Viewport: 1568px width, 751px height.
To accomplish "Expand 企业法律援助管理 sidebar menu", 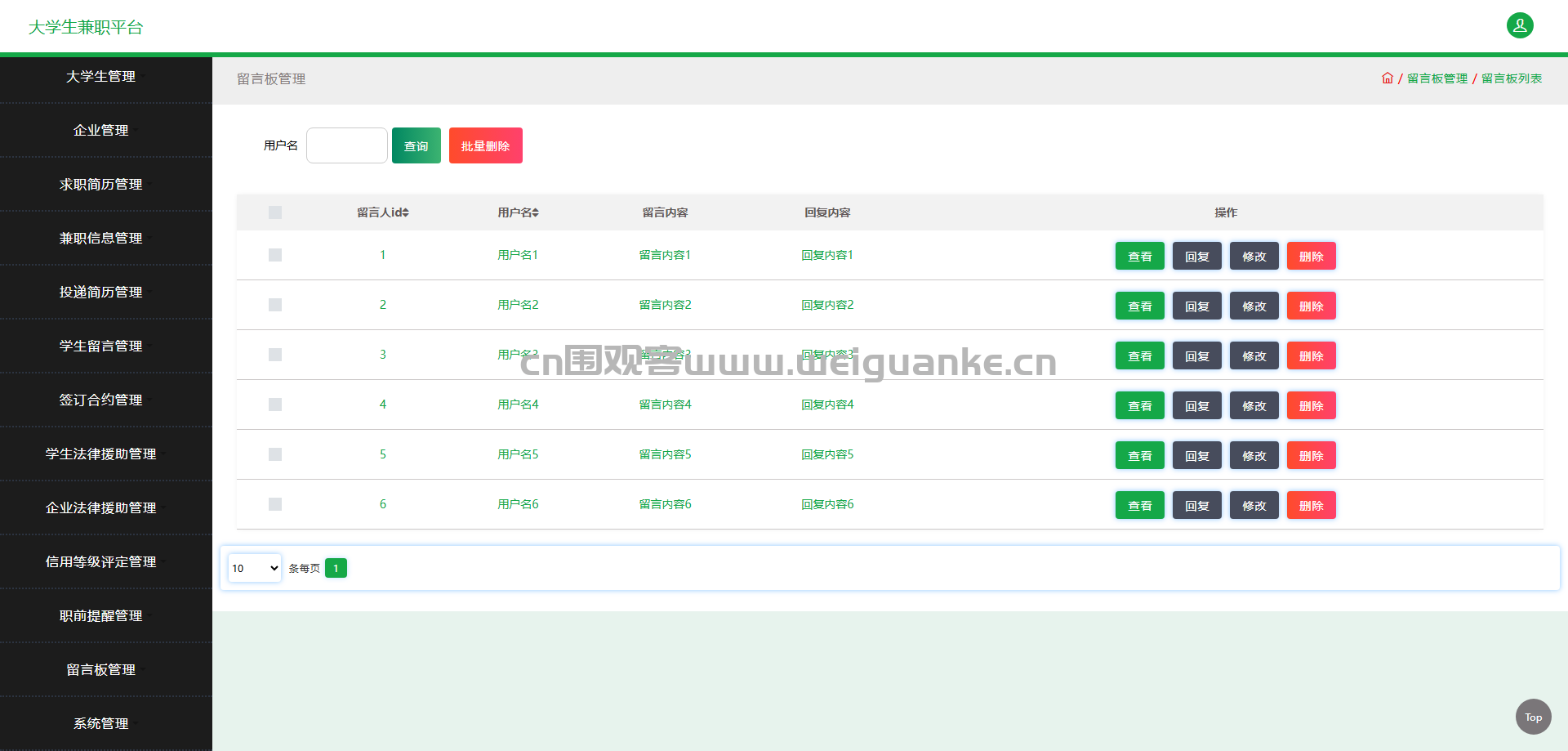I will tap(106, 507).
